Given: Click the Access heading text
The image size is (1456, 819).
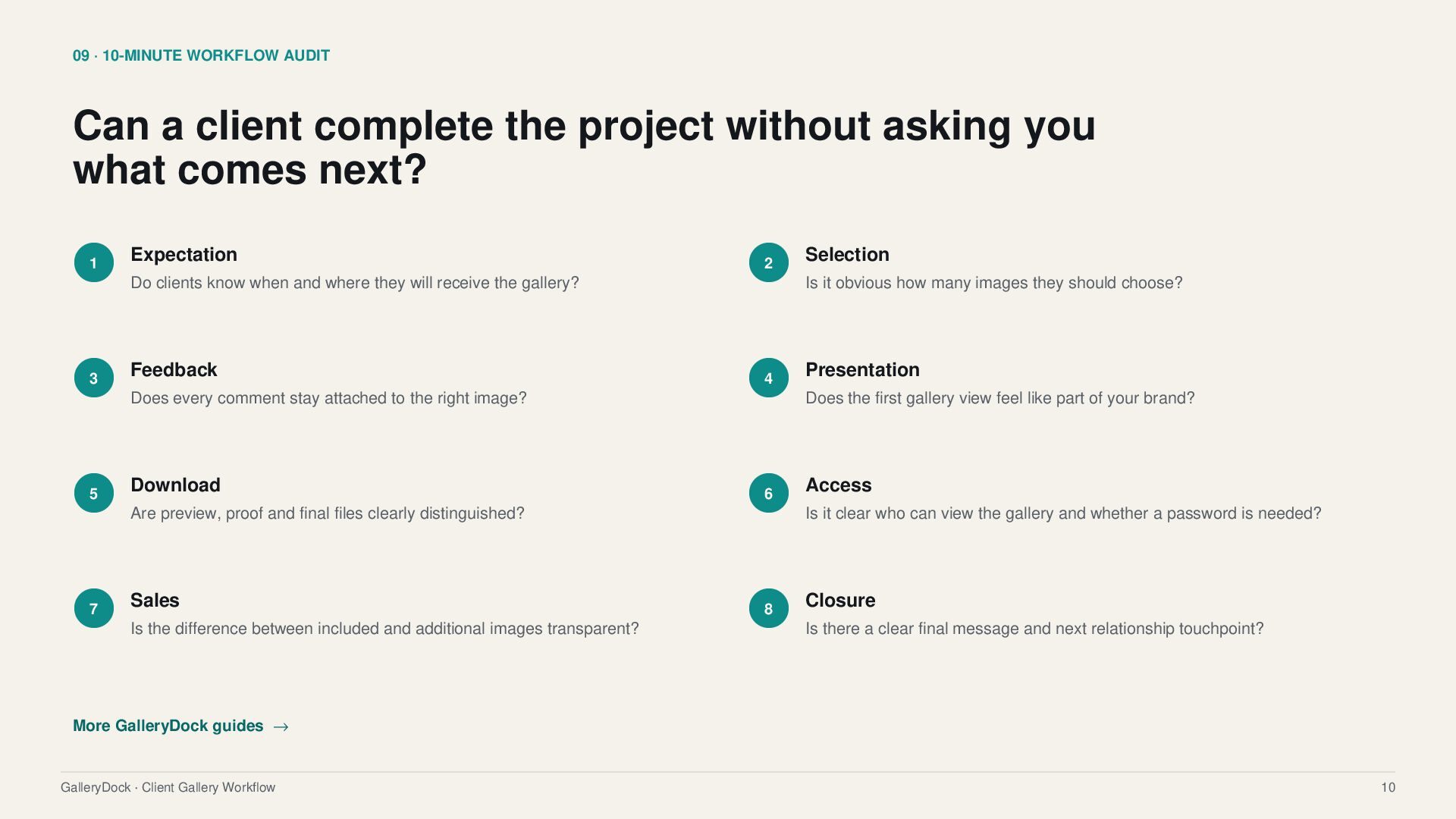Looking at the screenshot, I should pos(838,485).
